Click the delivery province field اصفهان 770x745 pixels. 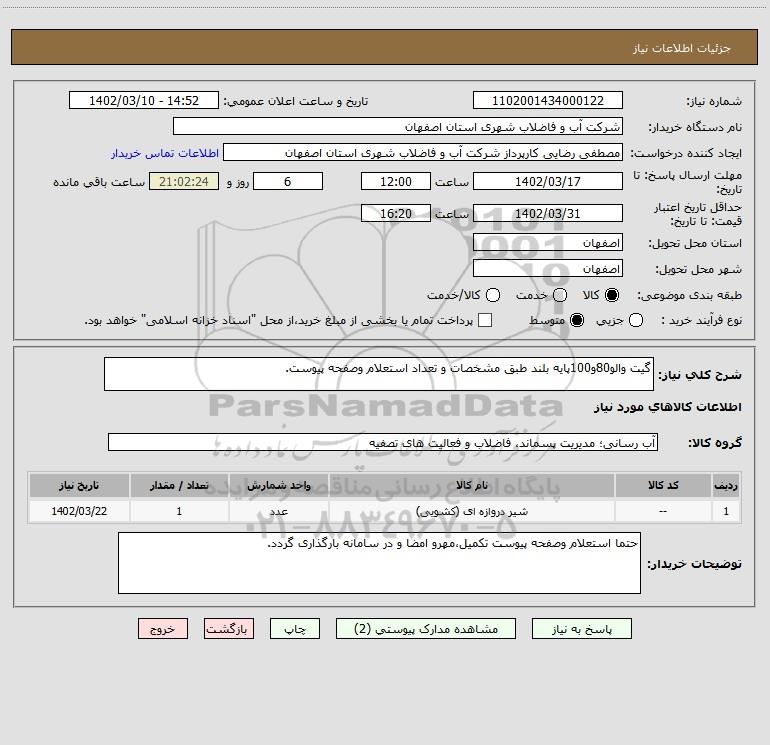coord(548,243)
